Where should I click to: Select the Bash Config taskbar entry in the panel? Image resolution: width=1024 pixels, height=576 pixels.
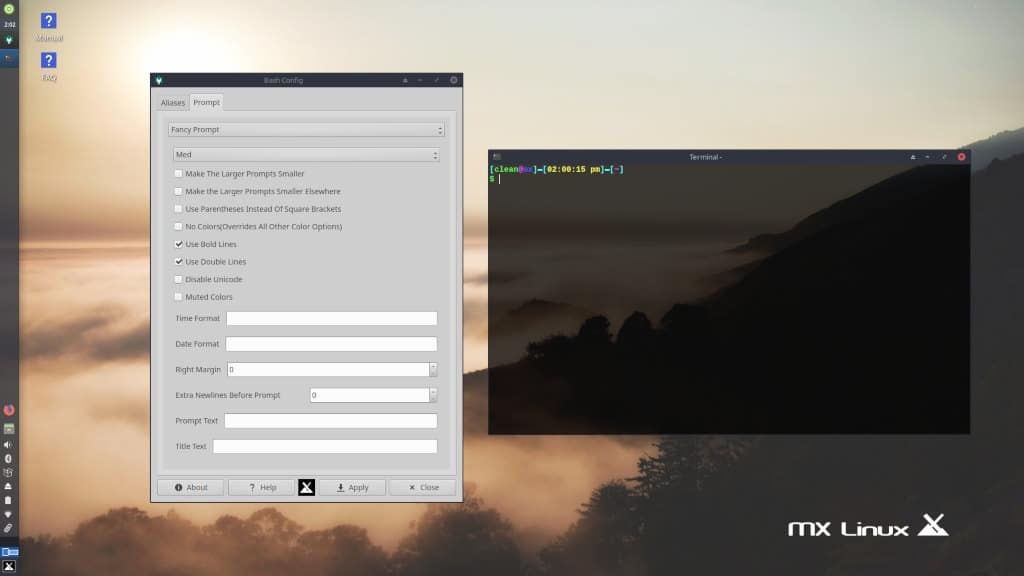pyautogui.click(x=9, y=40)
